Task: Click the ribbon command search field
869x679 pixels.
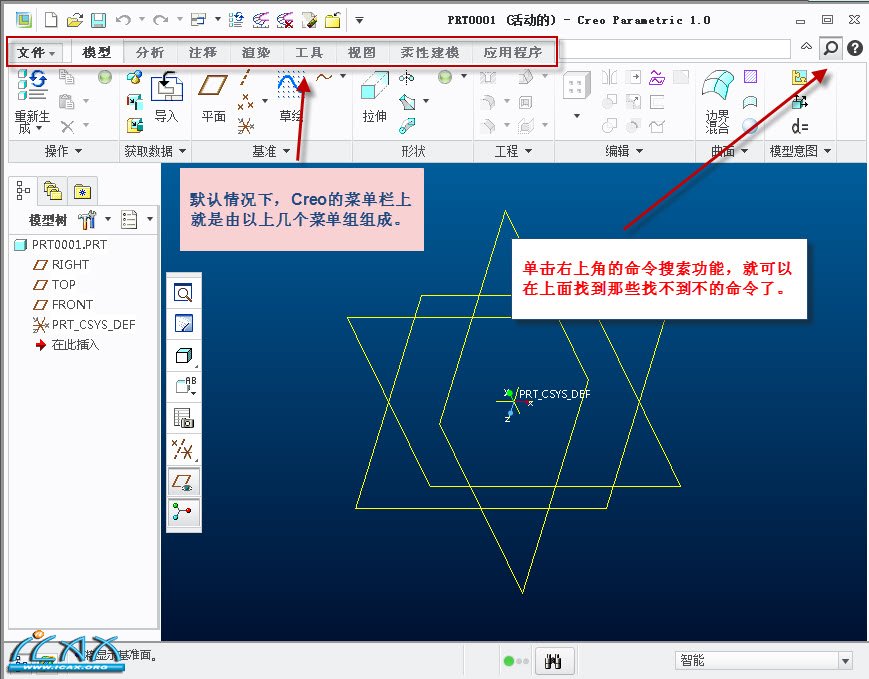Action: click(674, 48)
